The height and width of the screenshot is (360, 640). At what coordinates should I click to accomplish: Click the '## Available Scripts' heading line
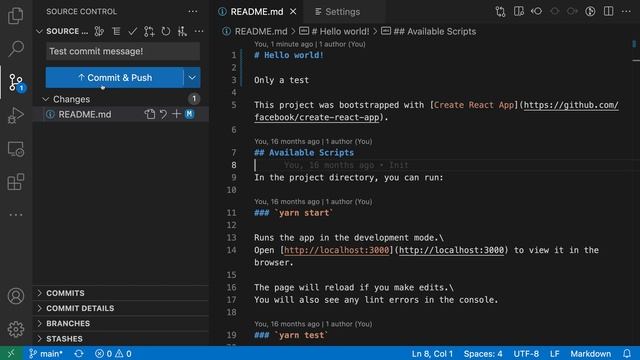click(304, 153)
